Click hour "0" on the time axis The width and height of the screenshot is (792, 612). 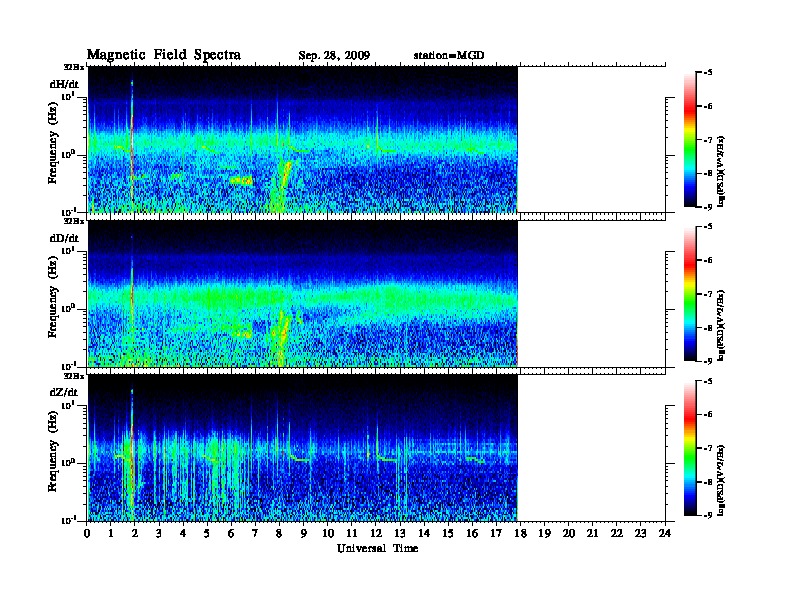pyautogui.click(x=87, y=534)
